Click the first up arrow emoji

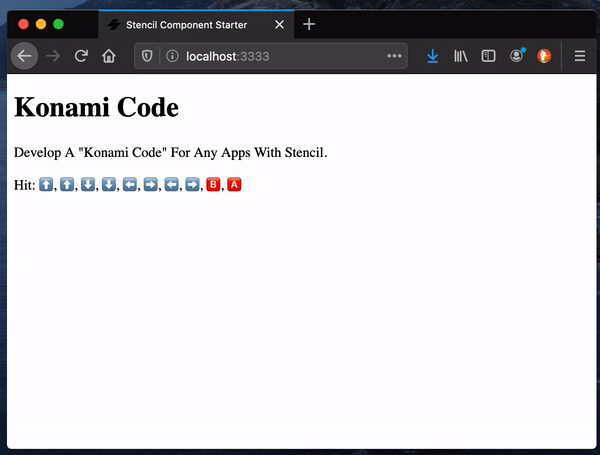tap(46, 184)
